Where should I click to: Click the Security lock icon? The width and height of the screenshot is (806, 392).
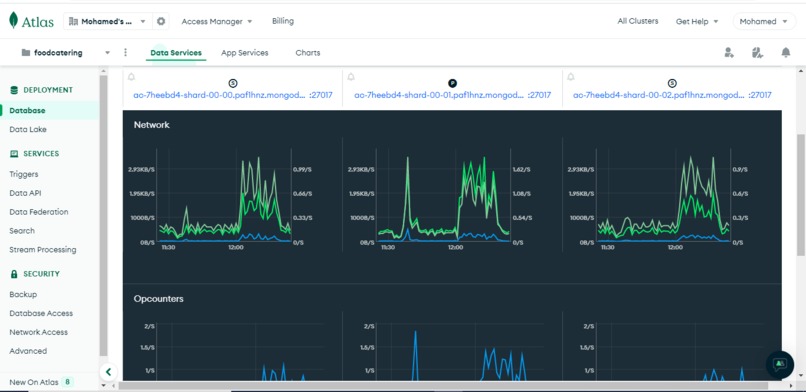14,274
